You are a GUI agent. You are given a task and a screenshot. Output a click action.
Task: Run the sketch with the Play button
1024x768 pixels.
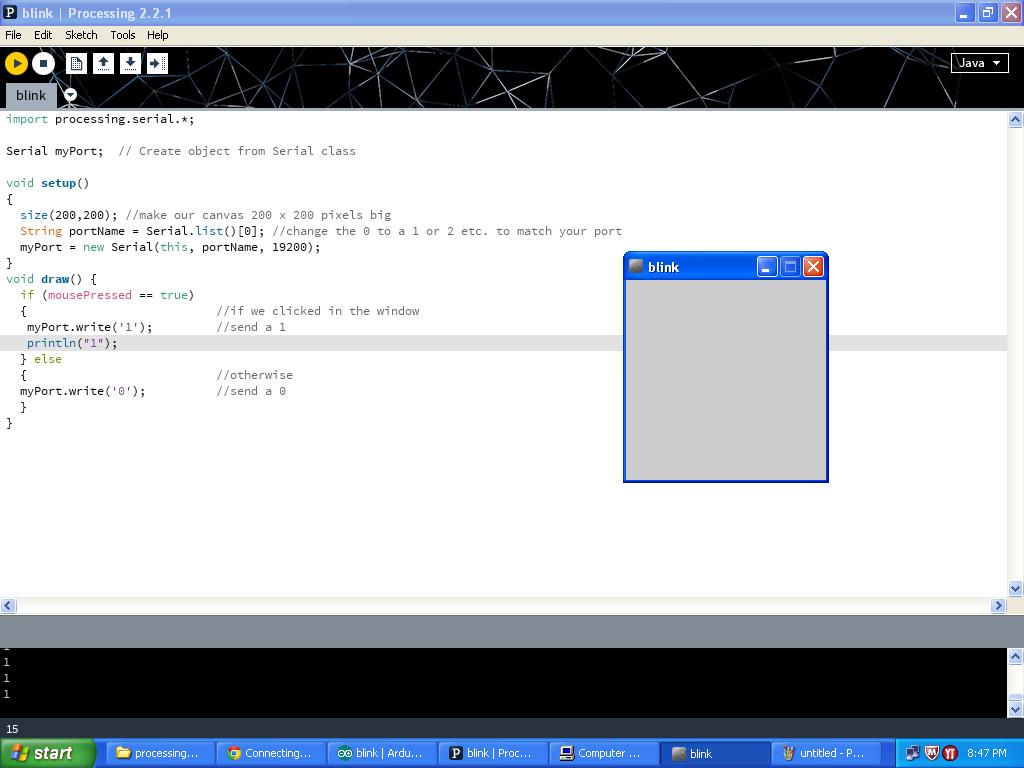point(16,63)
